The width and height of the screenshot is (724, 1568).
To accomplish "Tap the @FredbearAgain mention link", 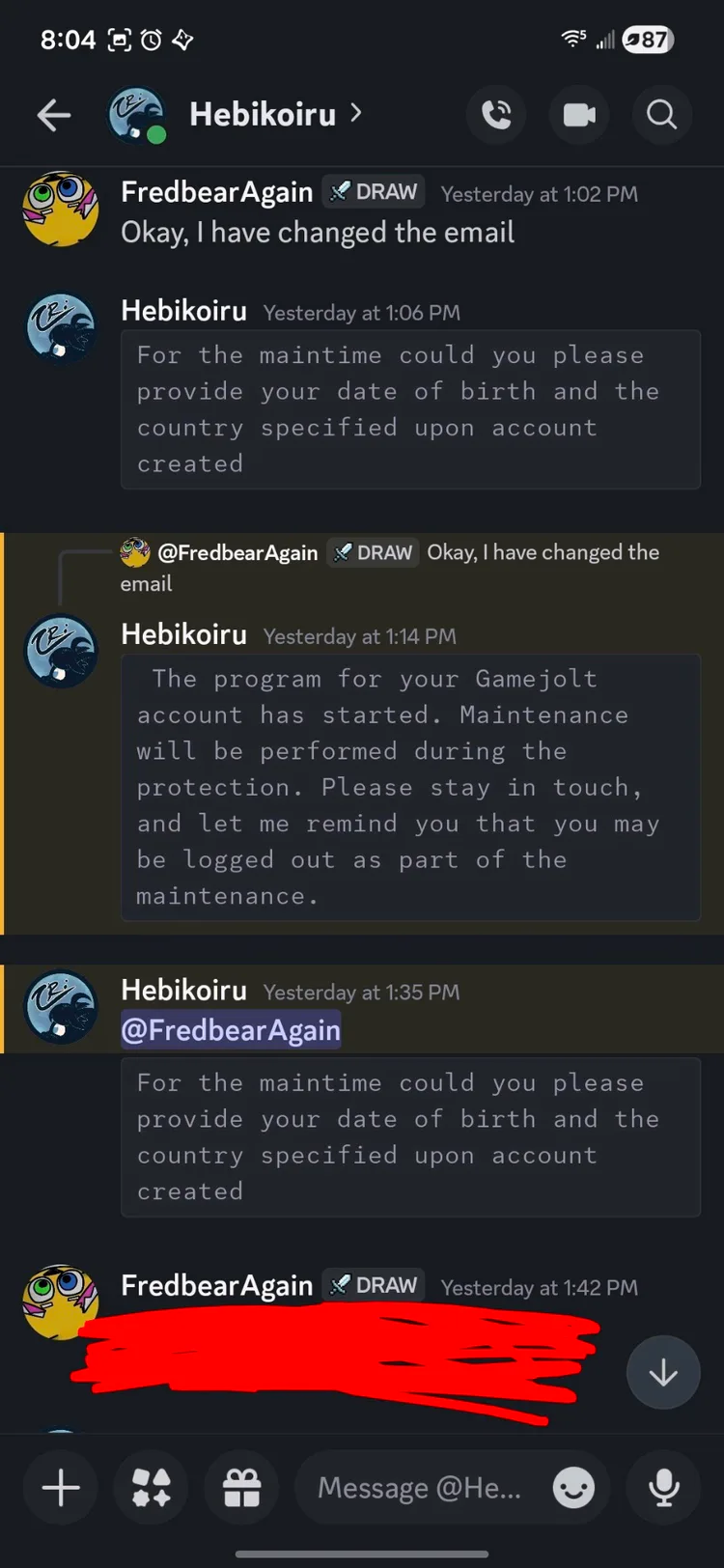I will 231,1030.
